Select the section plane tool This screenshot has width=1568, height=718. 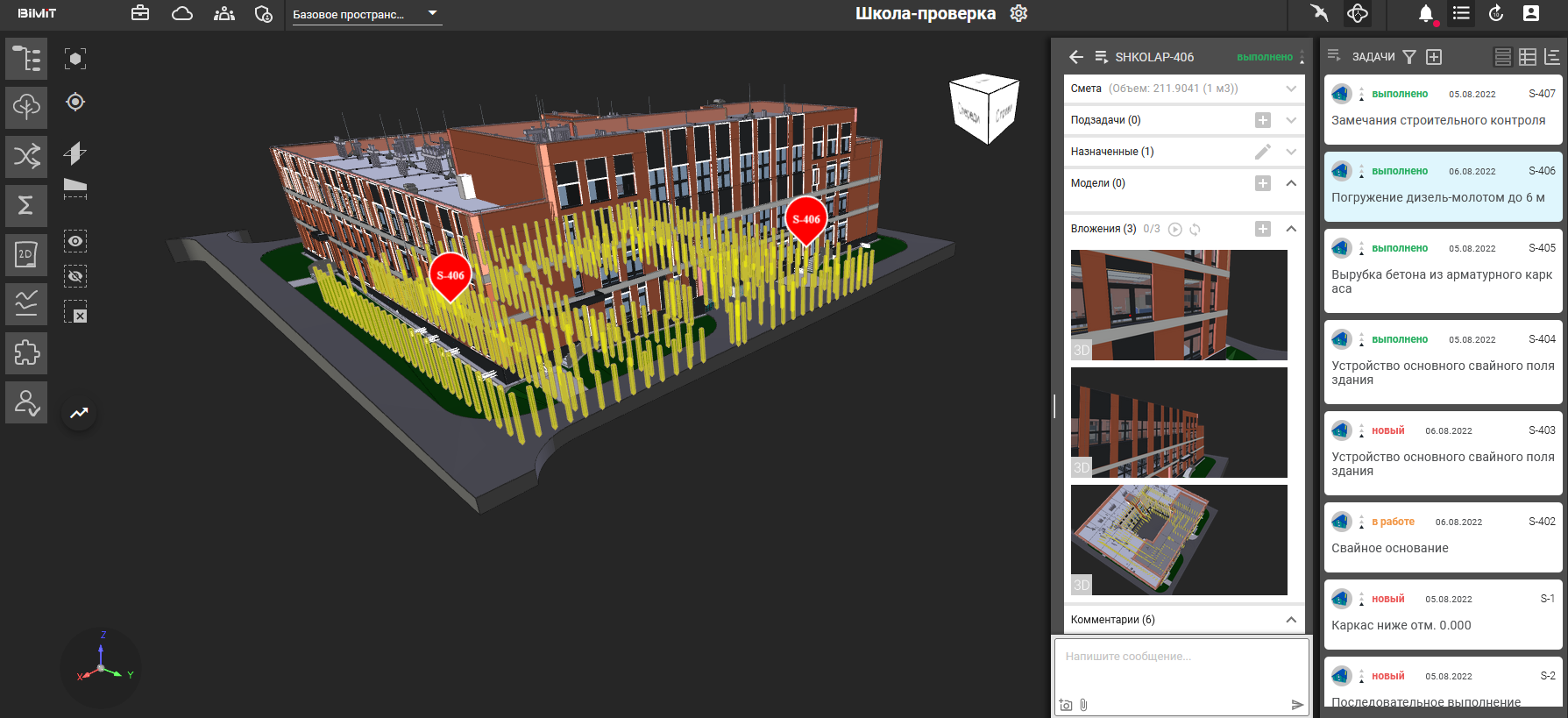click(x=75, y=153)
